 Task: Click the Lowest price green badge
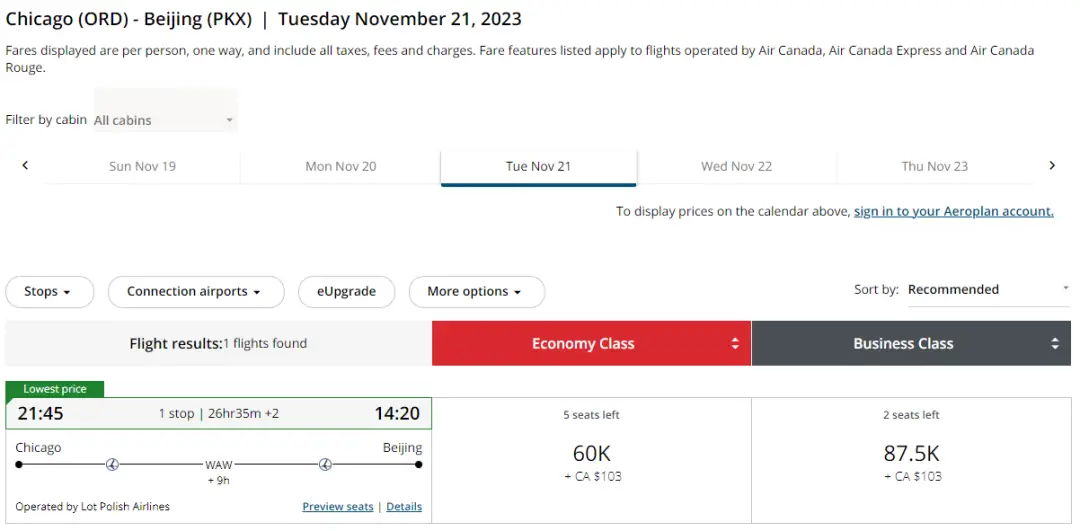[x=55, y=389]
